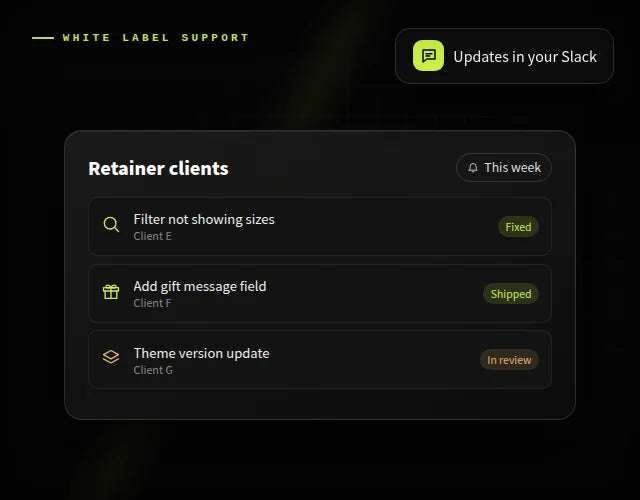Click the magnifier icon beside Filter not showing sizes
640x500 pixels.
[111, 224]
